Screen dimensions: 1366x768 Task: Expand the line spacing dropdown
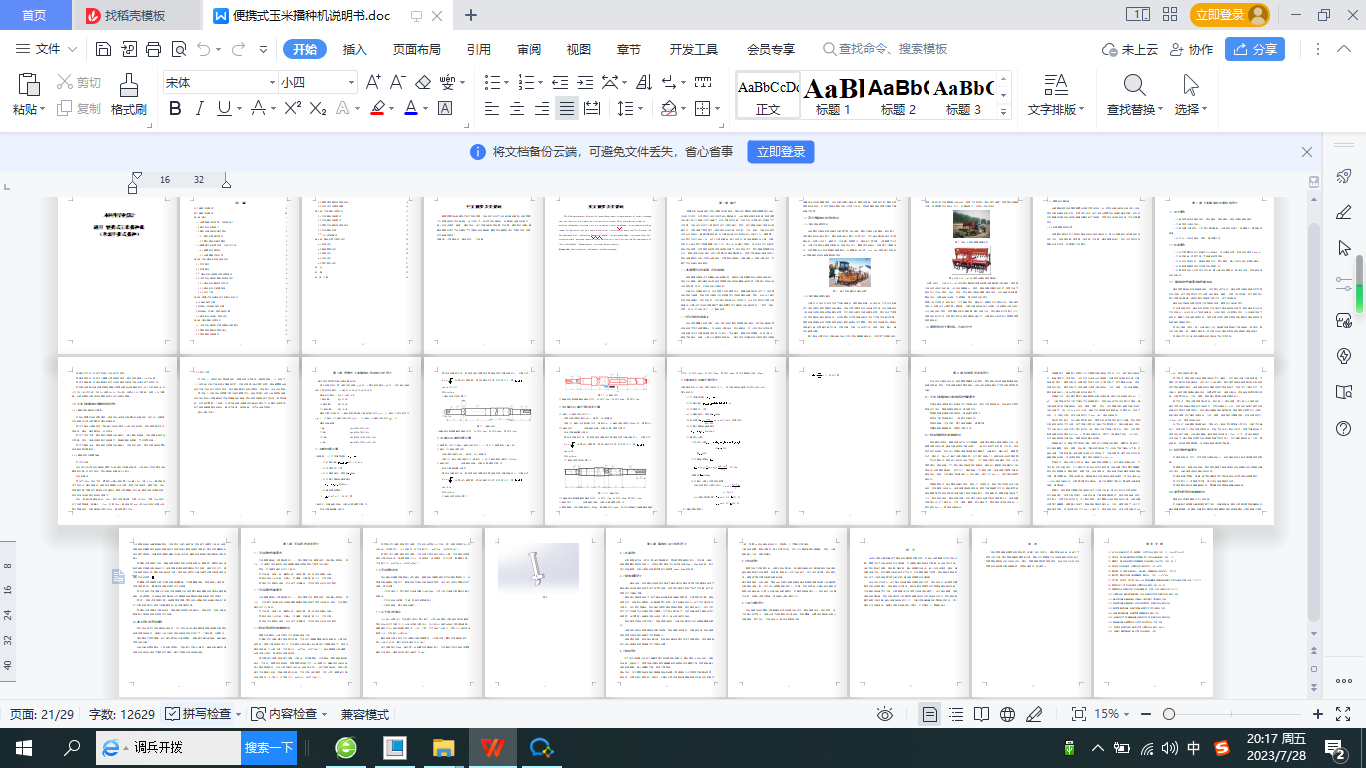(640, 108)
